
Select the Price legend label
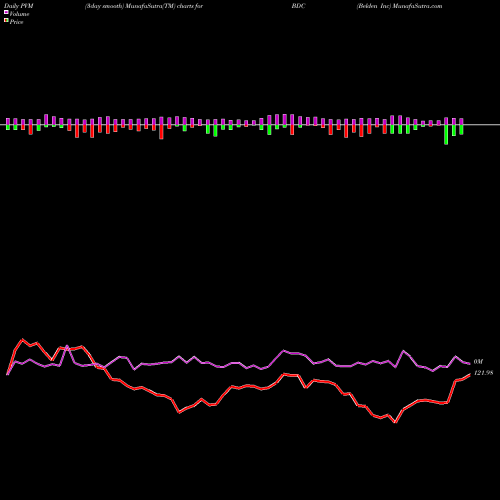pyautogui.click(x=16, y=22)
